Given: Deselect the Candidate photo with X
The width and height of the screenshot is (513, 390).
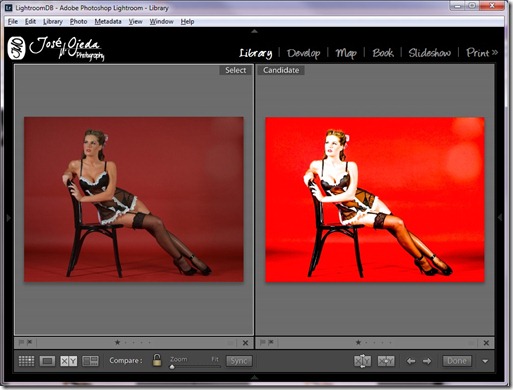Looking at the screenshot, I should [x=486, y=343].
